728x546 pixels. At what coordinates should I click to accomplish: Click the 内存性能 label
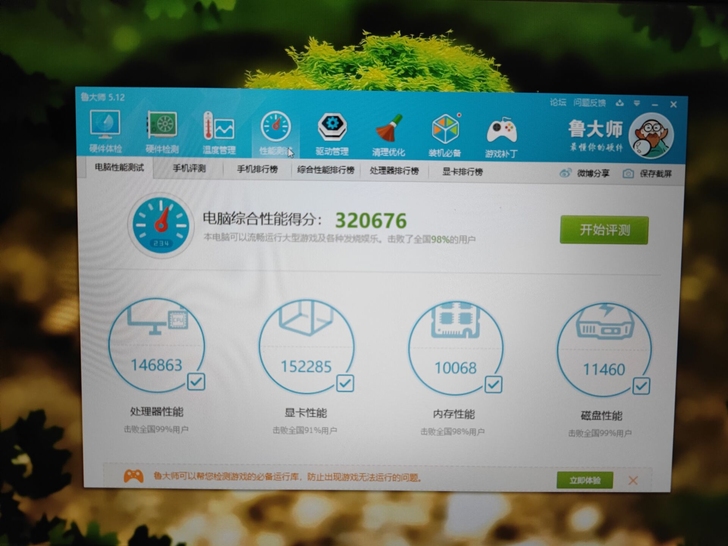click(x=454, y=414)
